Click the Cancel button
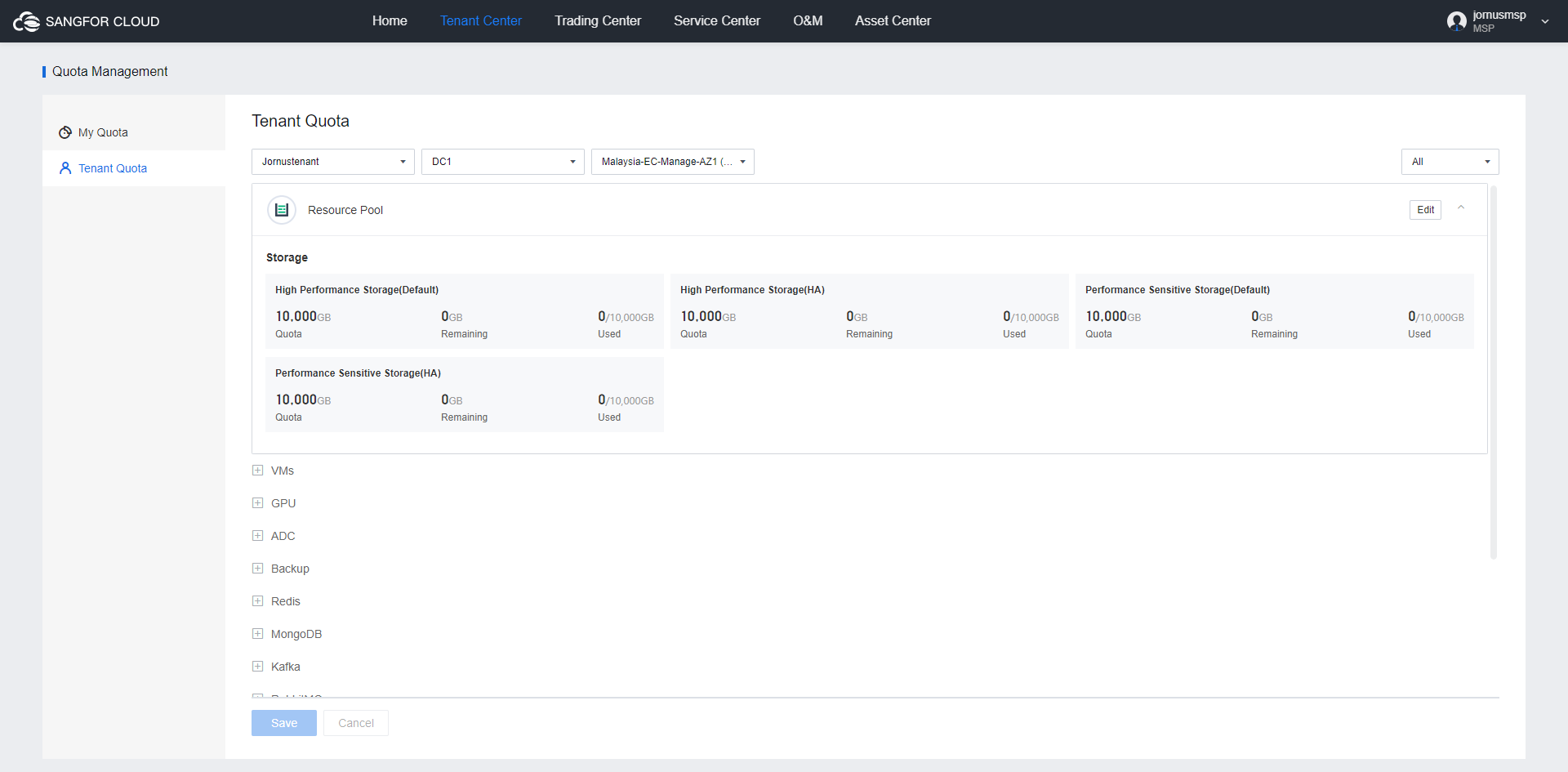Screen dimensions: 1568x772 356,723
